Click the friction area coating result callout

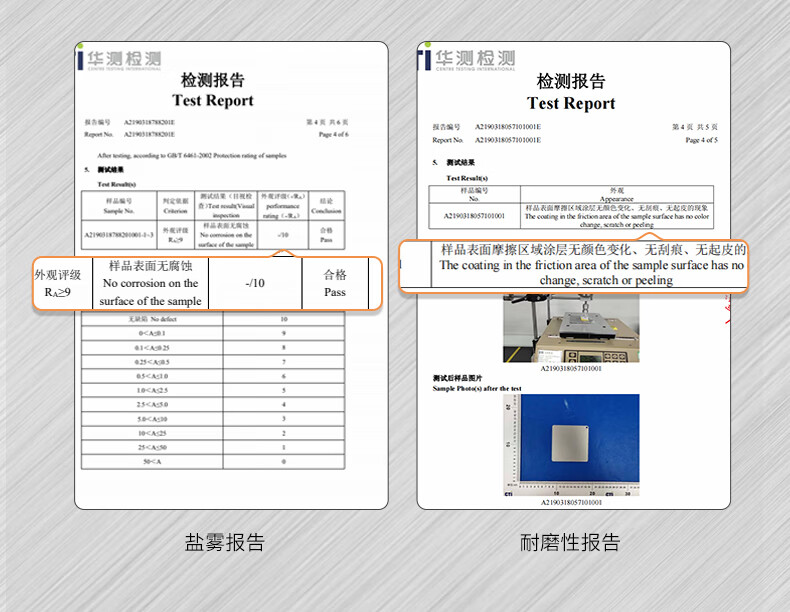(x=591, y=265)
